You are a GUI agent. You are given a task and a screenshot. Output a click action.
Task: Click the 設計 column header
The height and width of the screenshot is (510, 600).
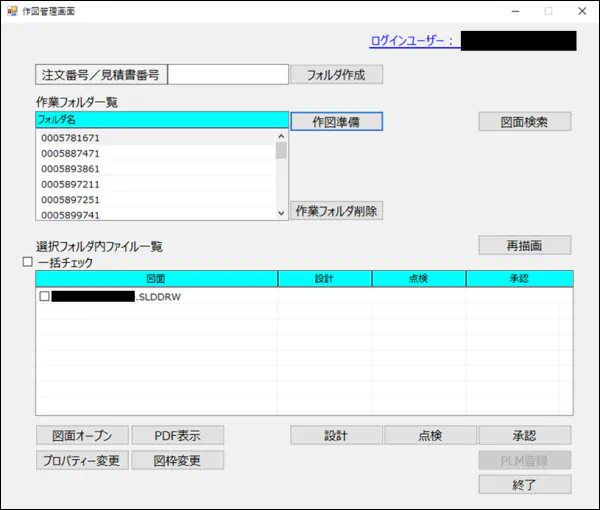(324, 279)
